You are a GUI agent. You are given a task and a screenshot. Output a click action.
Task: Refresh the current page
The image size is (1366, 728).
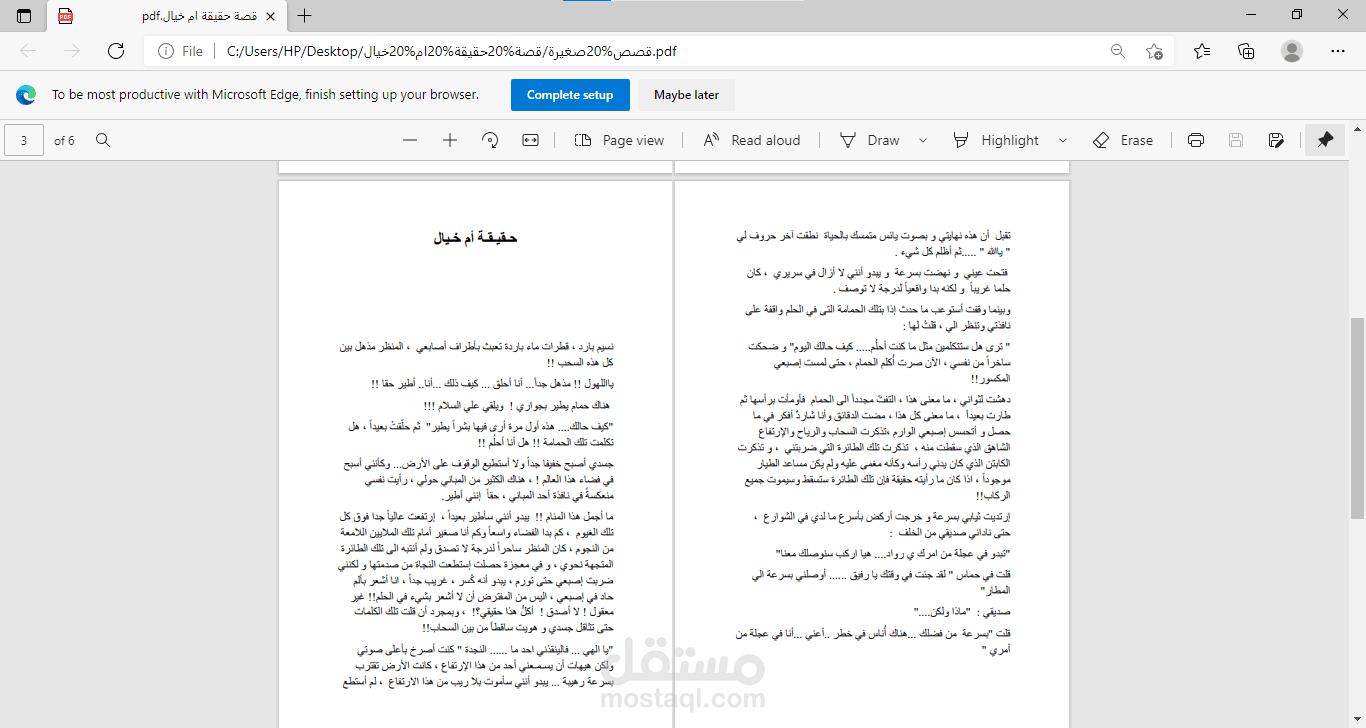116,51
